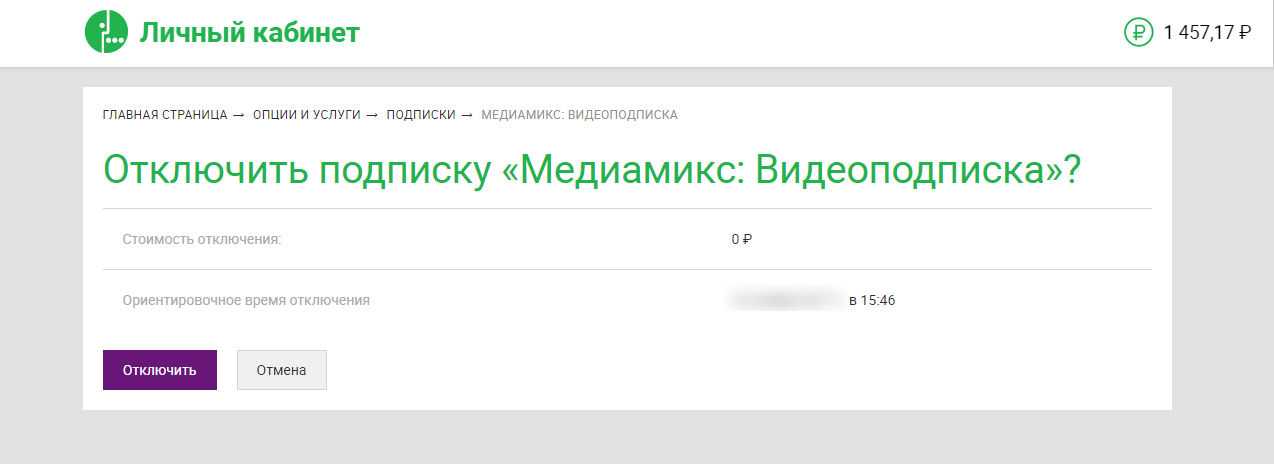Navigate to Опции и услуги breadcrumb
Viewport: 1274px width, 464px height.
coord(306,115)
